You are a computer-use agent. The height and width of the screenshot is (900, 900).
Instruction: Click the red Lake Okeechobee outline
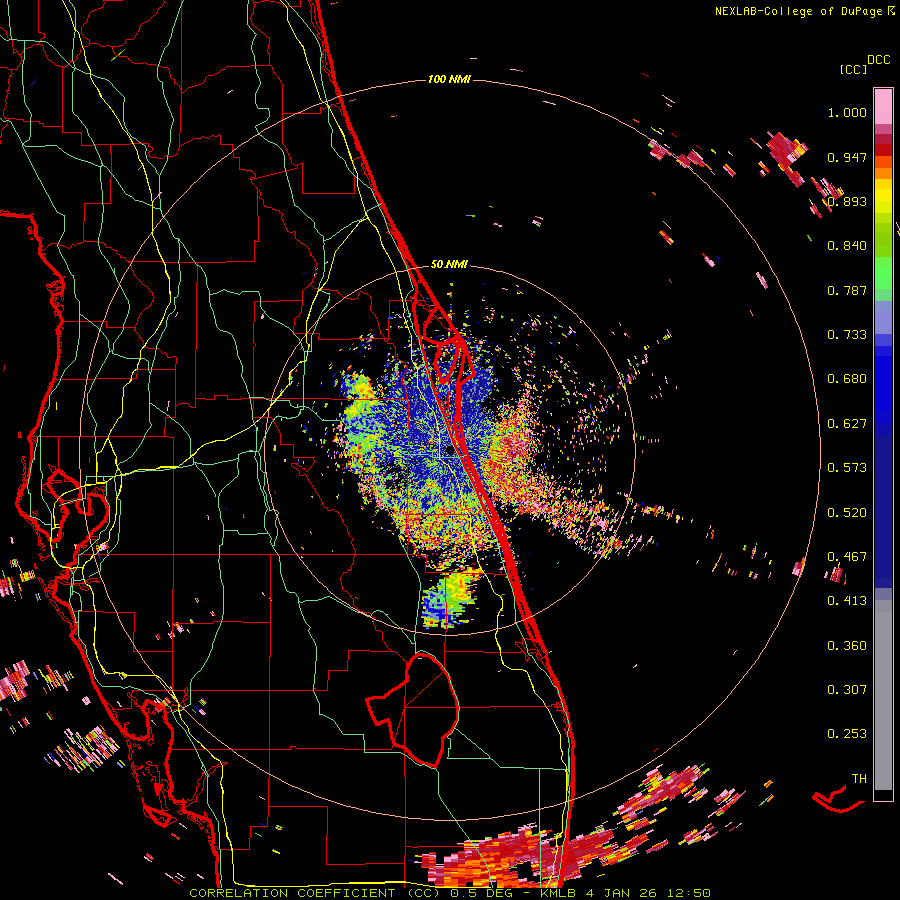pyautogui.click(x=413, y=709)
